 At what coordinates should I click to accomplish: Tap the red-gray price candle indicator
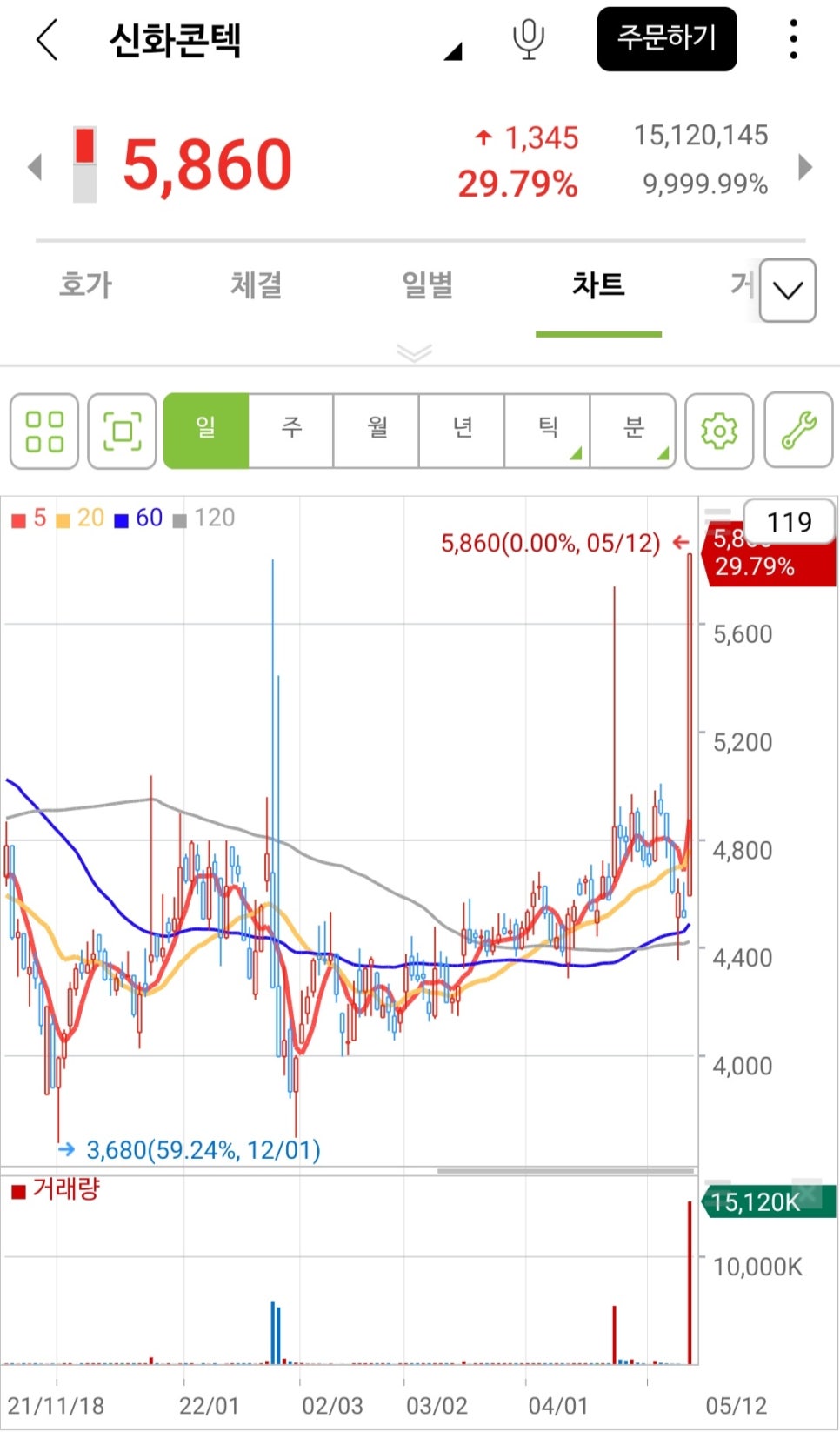click(84, 164)
